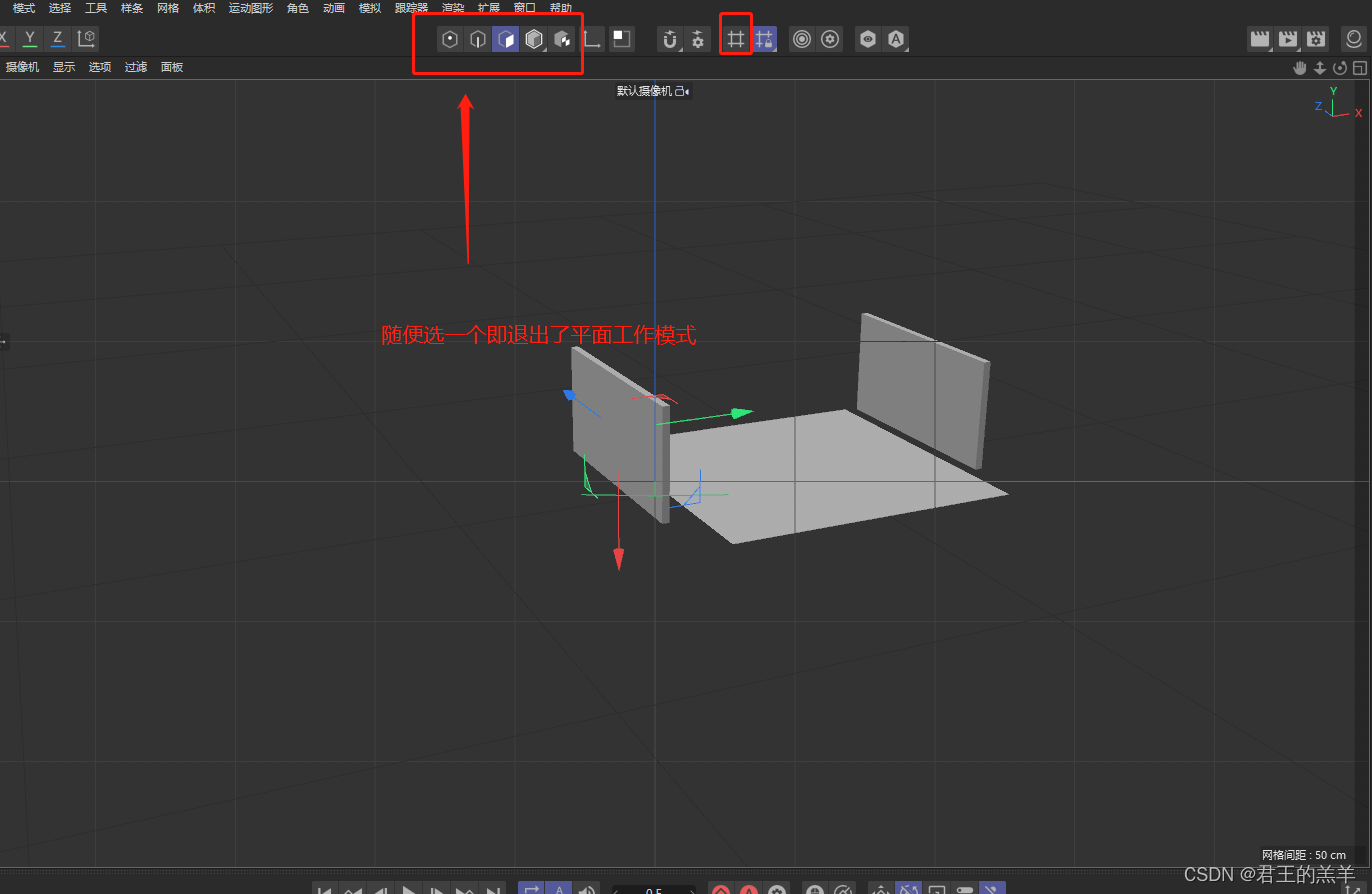Screen dimensions: 1372x894
Task: Open the 帮助 menu
Action: 561,8
